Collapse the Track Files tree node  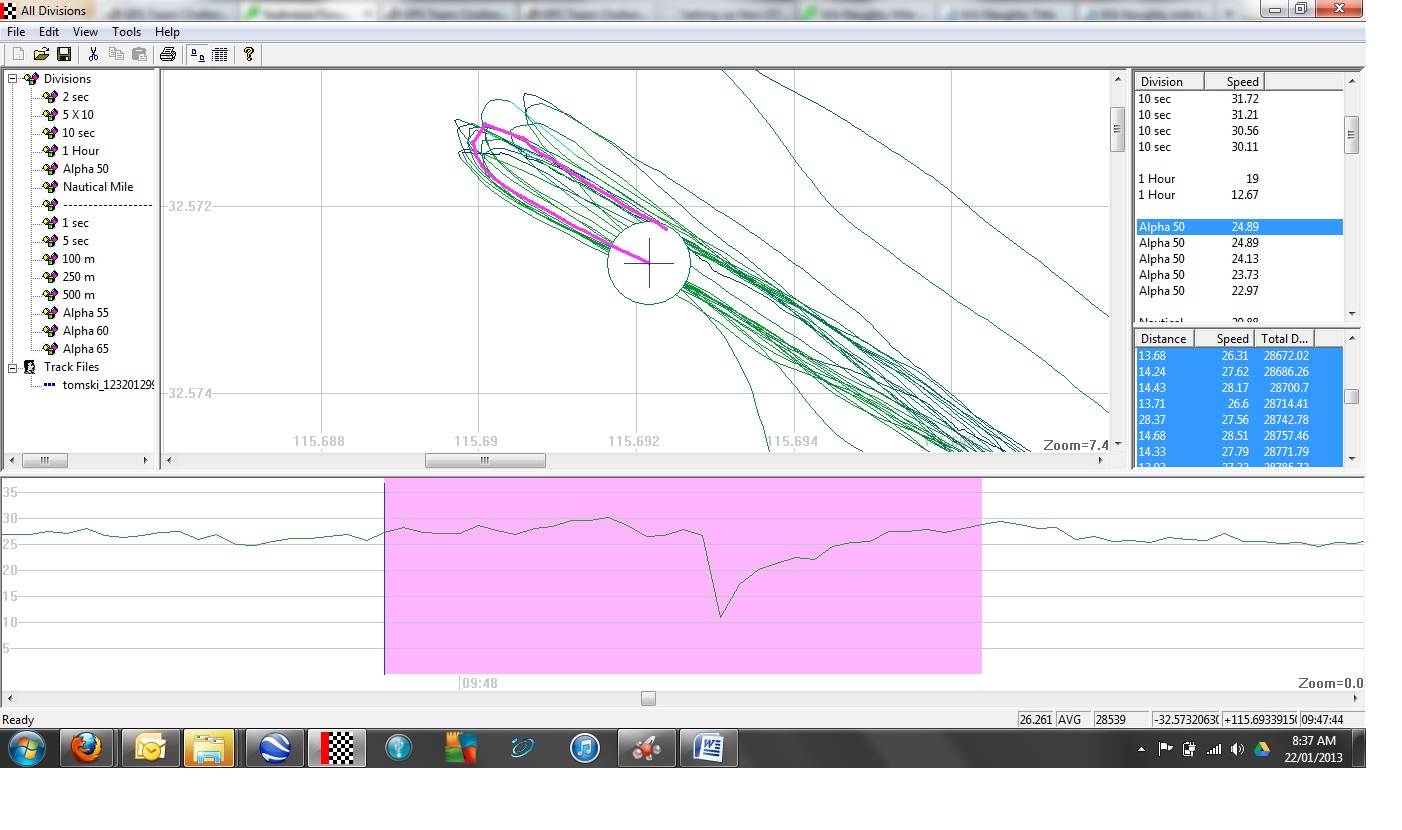[x=13, y=367]
